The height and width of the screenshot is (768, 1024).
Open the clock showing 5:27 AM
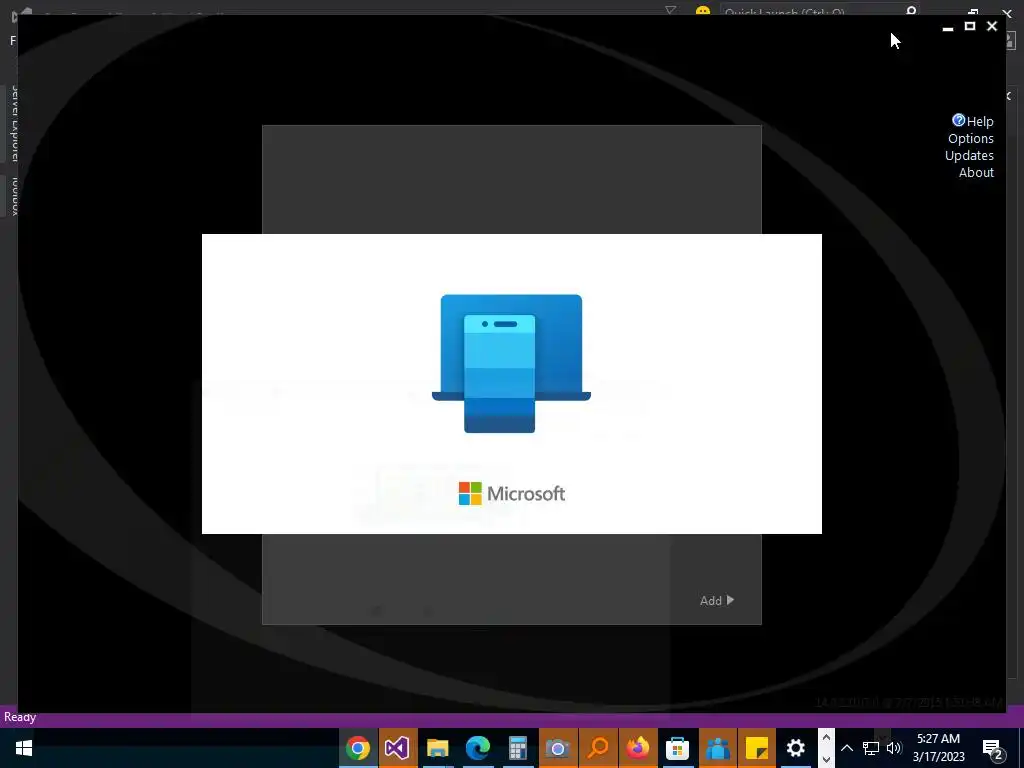[938, 748]
